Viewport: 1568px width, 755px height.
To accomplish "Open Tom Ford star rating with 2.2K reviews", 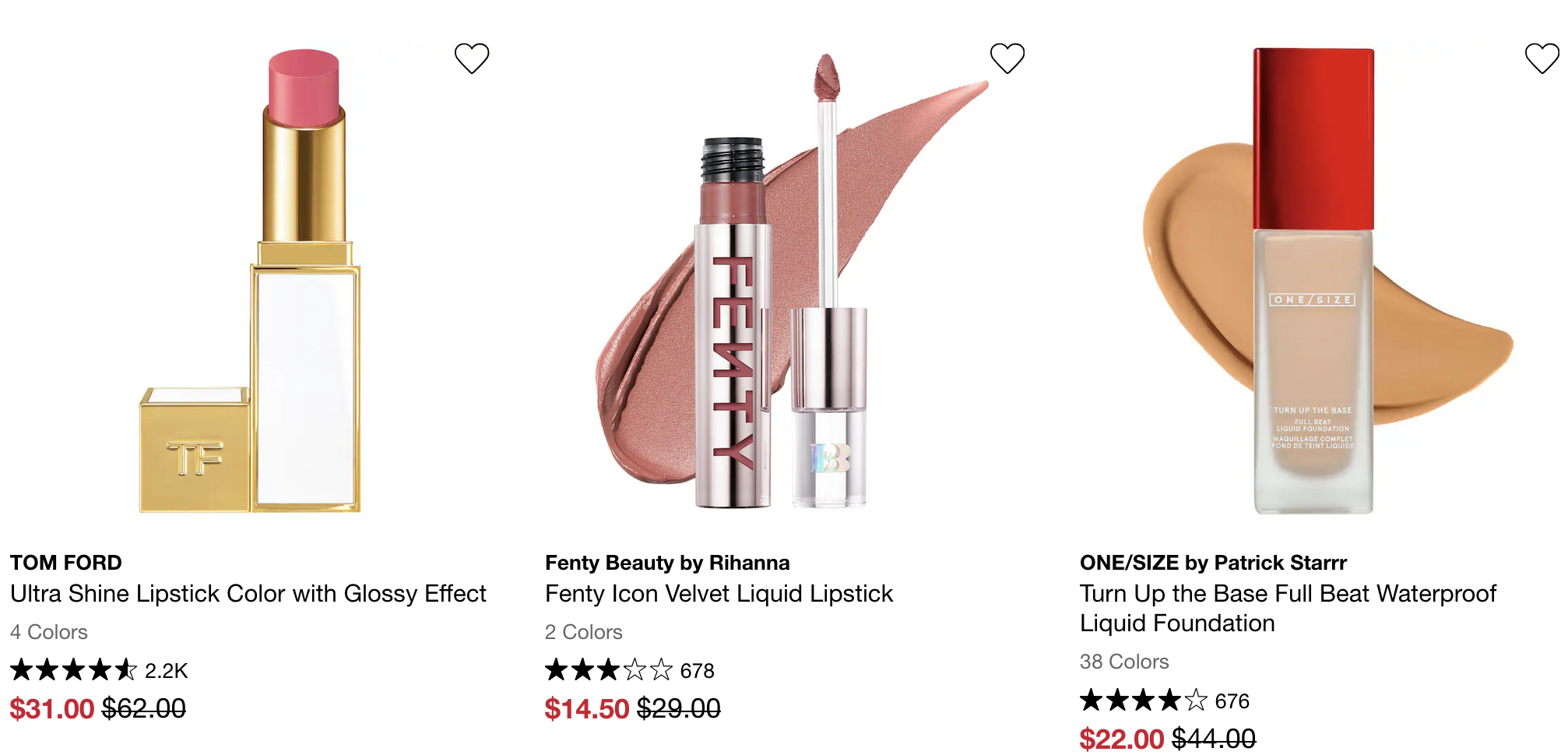I will click(x=99, y=670).
